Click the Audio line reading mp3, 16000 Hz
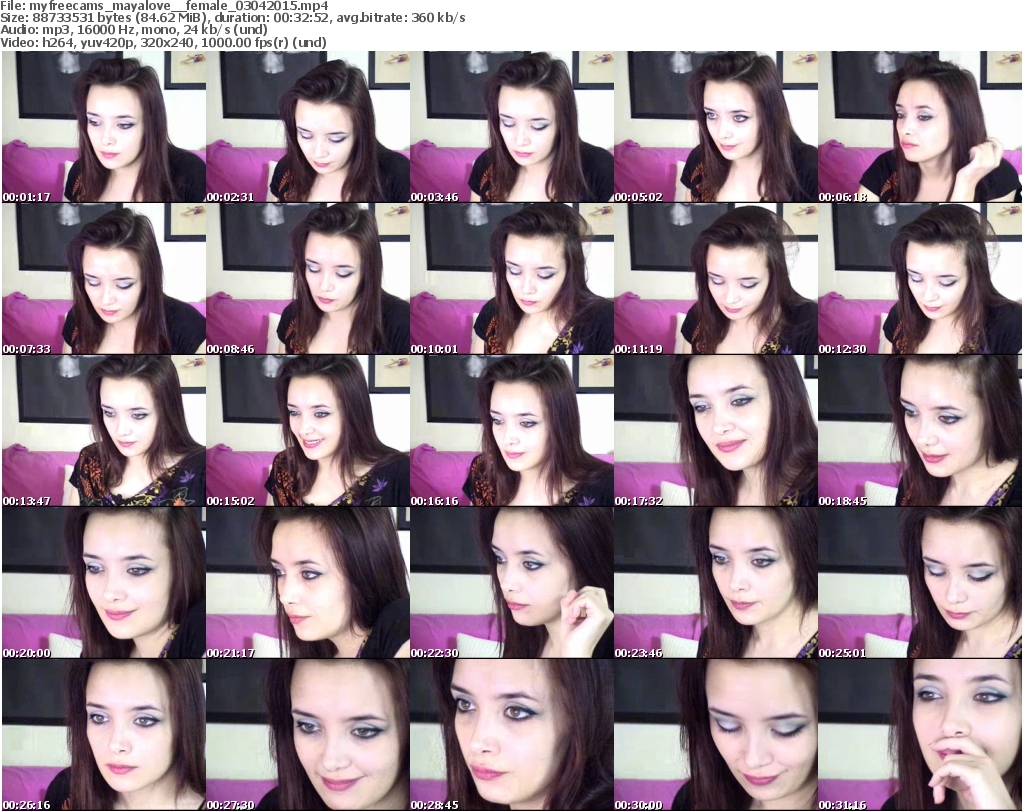The image size is (1024, 811). coord(134,30)
